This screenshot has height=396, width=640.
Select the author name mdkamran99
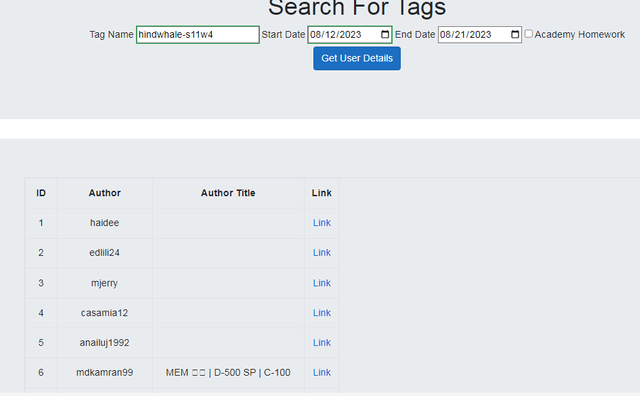pyautogui.click(x=104, y=372)
